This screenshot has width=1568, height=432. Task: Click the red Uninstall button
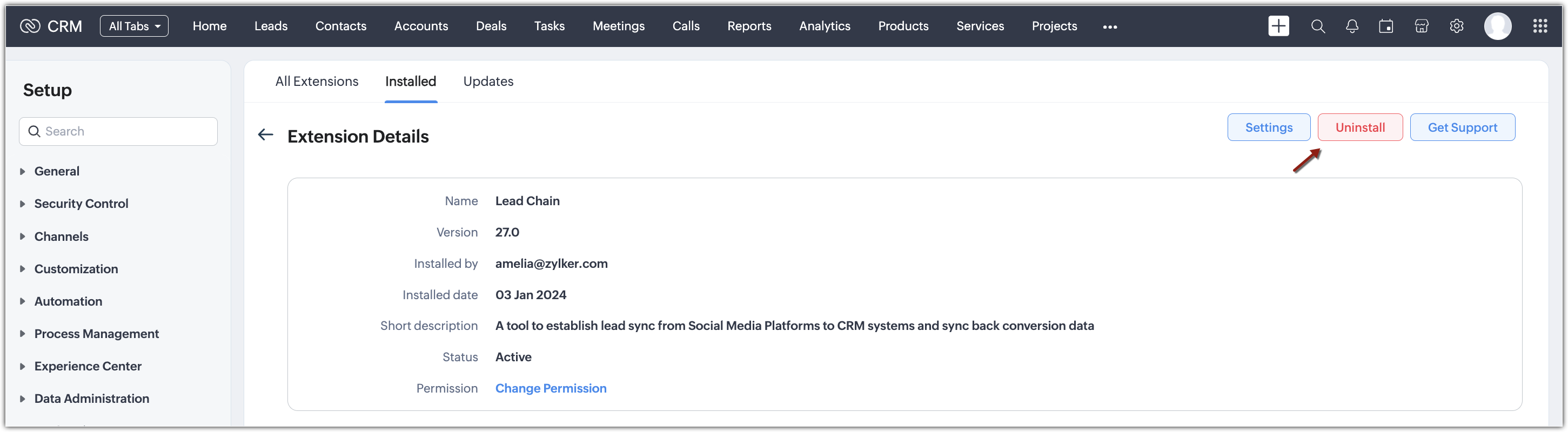[x=1360, y=127]
